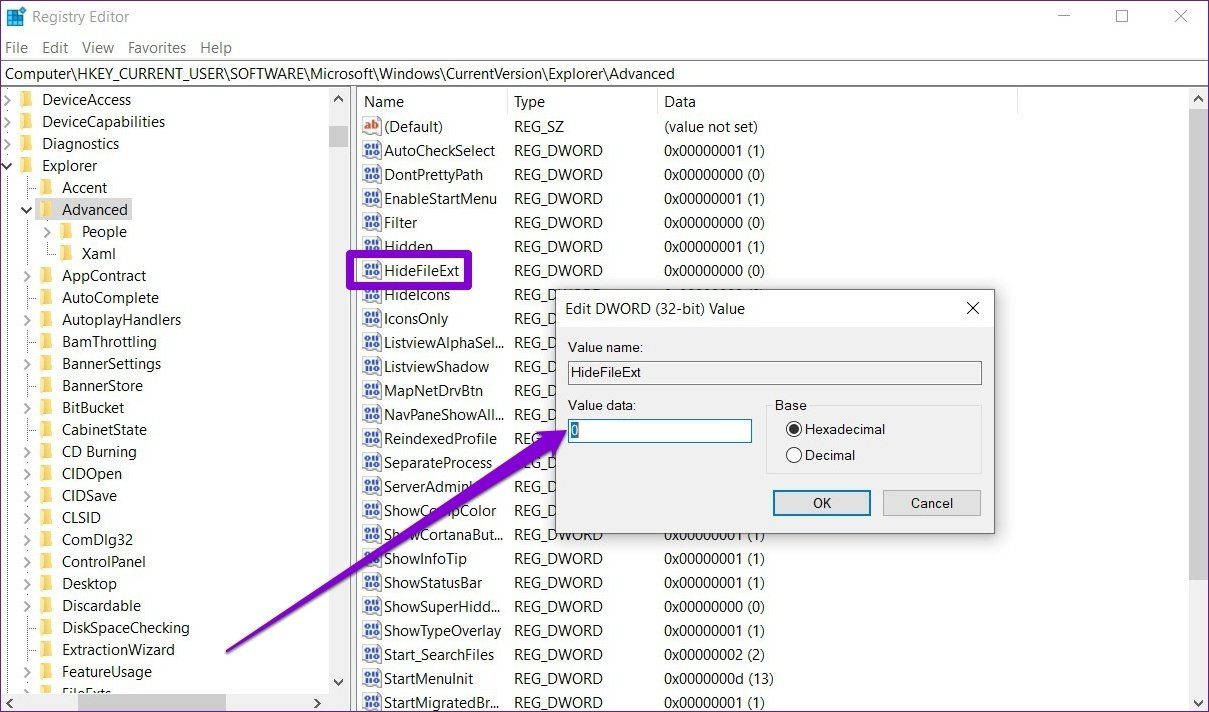Click the StartMenuInit value icon
This screenshot has width=1209, height=712.
tap(372, 679)
